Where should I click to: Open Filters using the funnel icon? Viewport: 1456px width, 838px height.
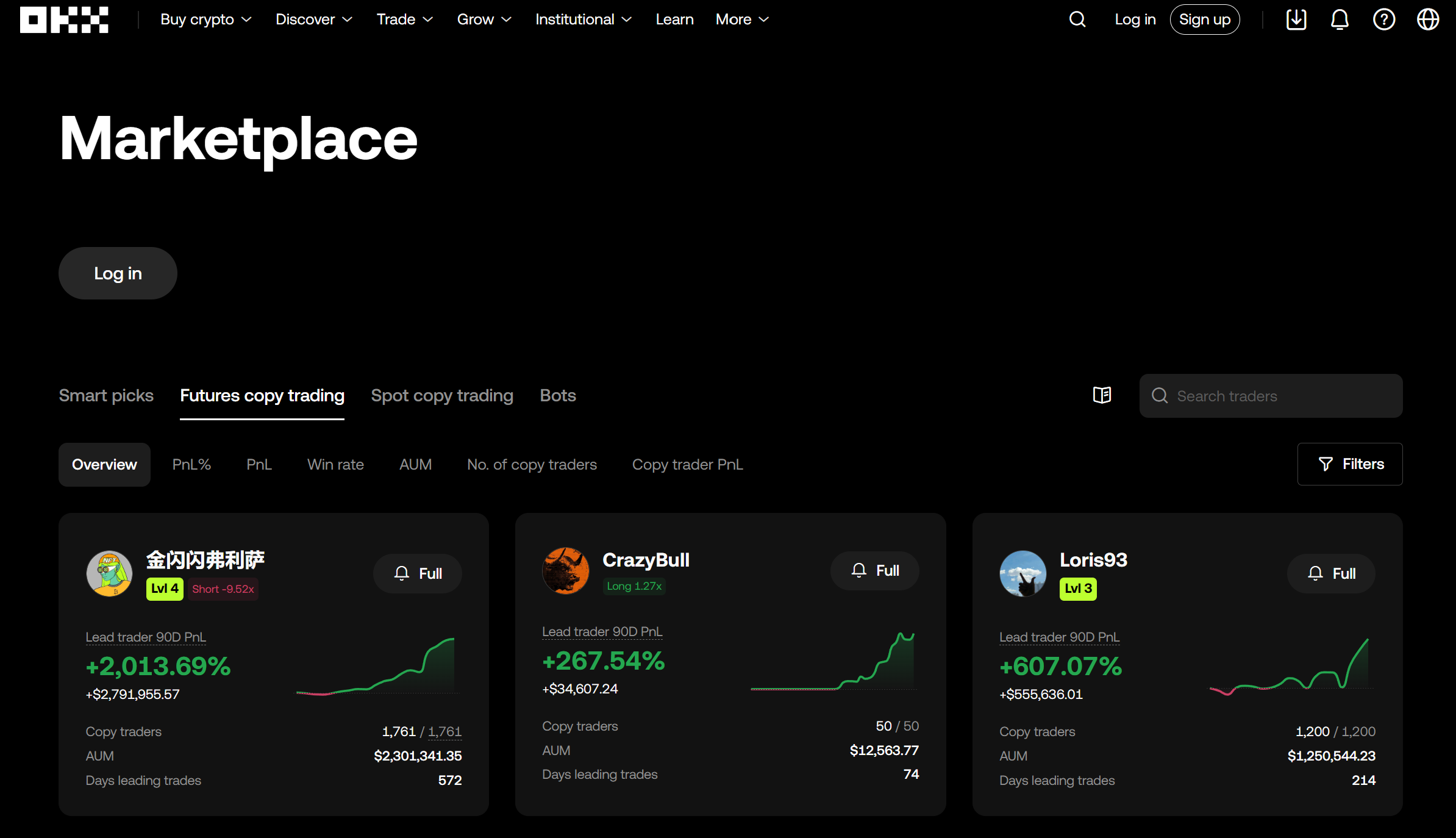click(x=1350, y=464)
